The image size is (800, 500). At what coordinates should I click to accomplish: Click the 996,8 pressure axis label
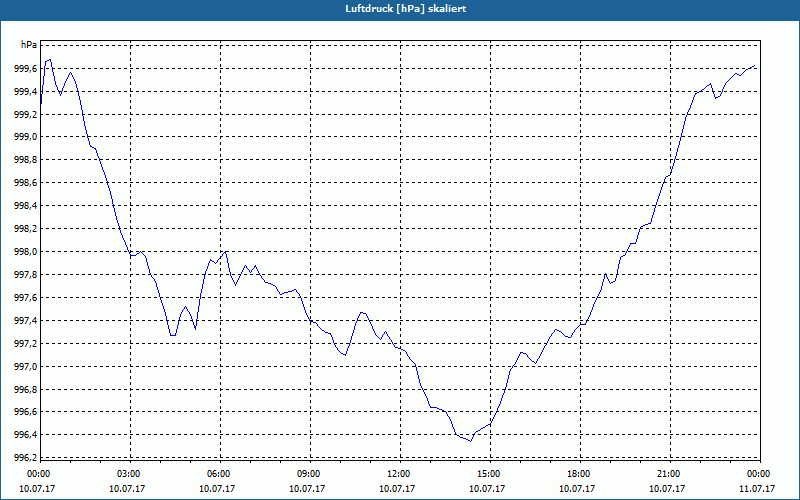[x=26, y=390]
